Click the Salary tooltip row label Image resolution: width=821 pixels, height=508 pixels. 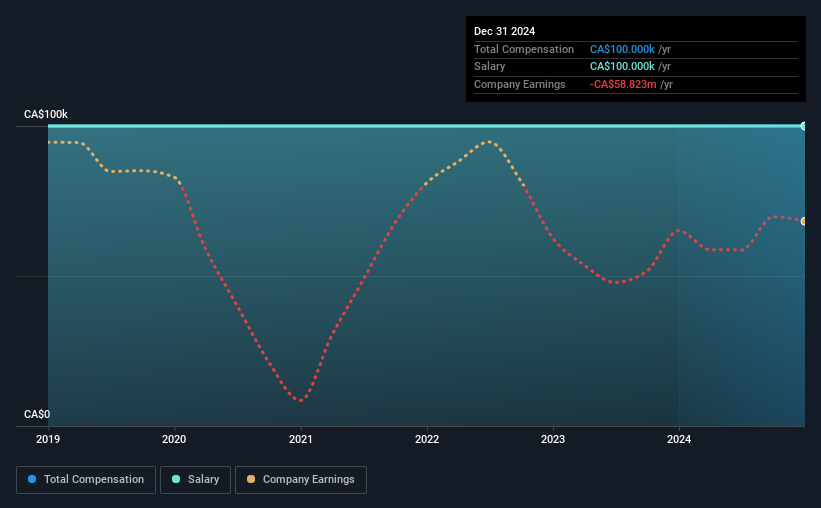(490, 67)
